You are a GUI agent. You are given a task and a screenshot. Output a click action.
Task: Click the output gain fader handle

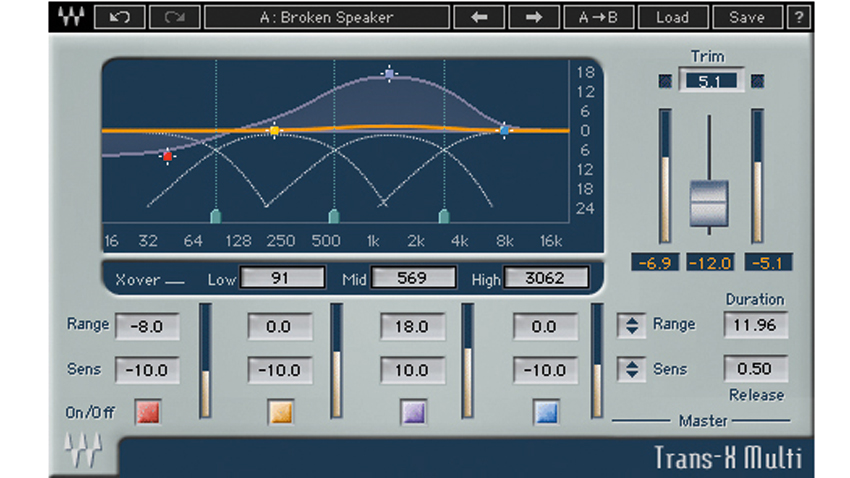(x=709, y=203)
